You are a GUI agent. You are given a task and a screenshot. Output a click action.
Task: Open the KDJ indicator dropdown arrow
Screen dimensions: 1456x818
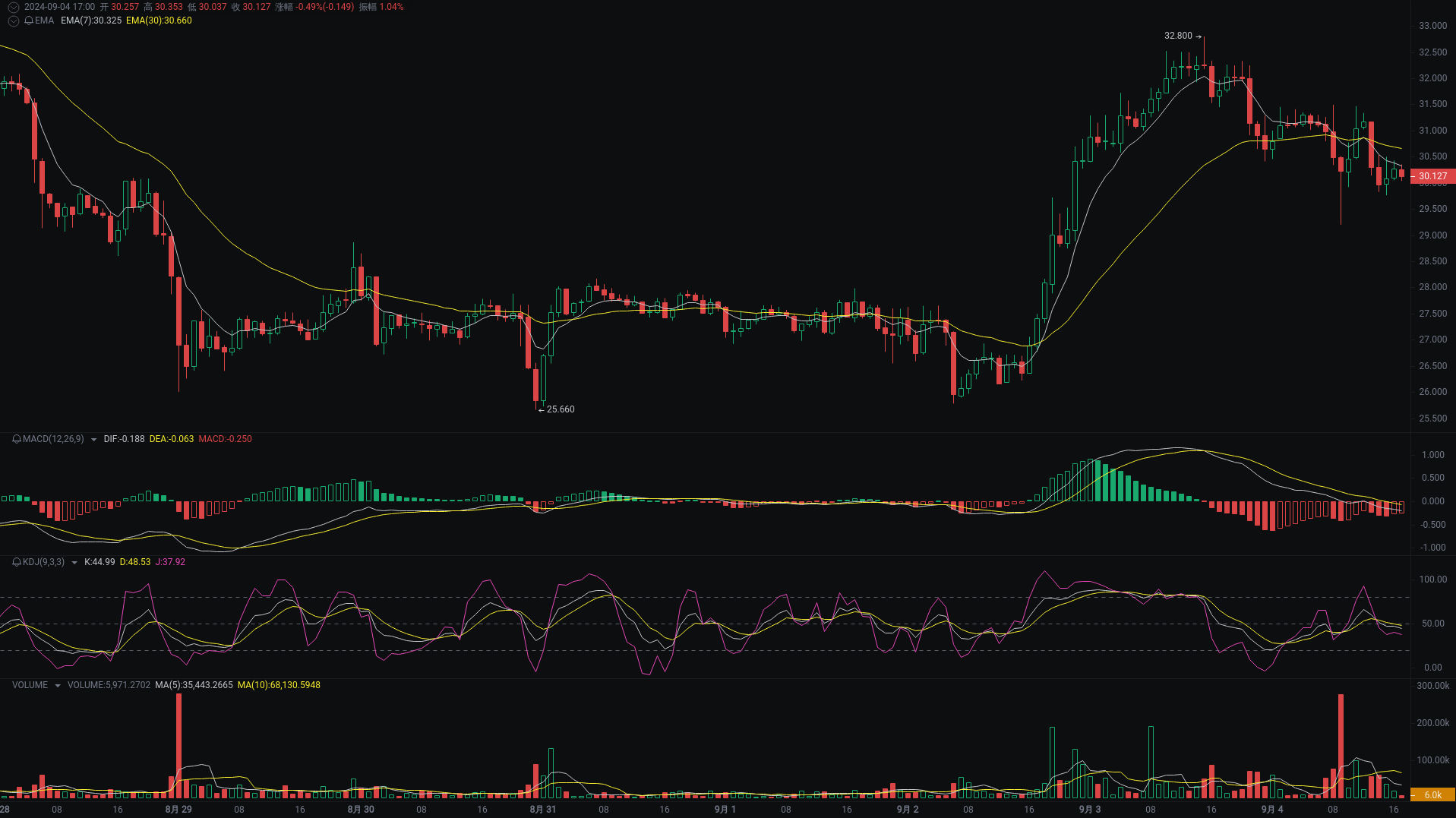(x=74, y=562)
